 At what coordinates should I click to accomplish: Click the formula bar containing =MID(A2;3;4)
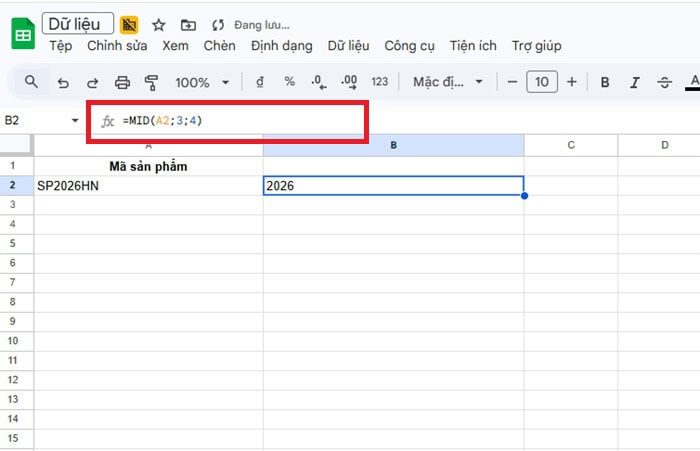tap(240, 121)
